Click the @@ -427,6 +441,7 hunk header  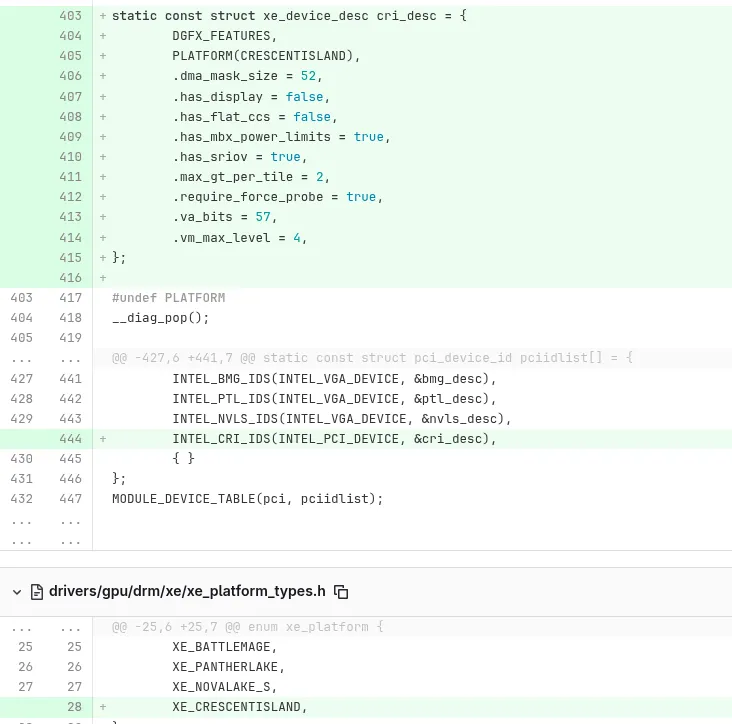372,358
